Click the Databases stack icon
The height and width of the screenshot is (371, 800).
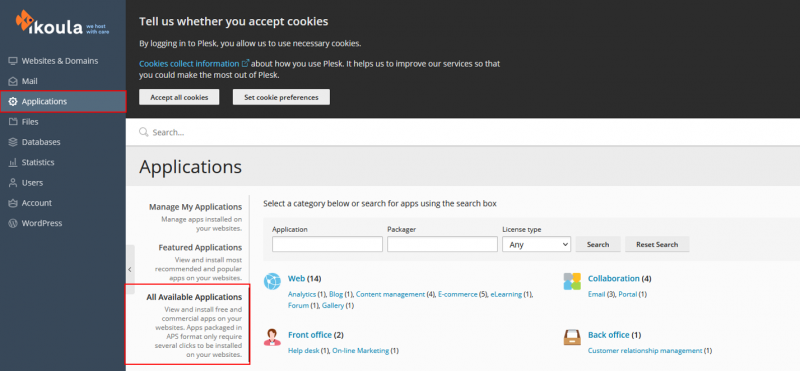click(13, 142)
